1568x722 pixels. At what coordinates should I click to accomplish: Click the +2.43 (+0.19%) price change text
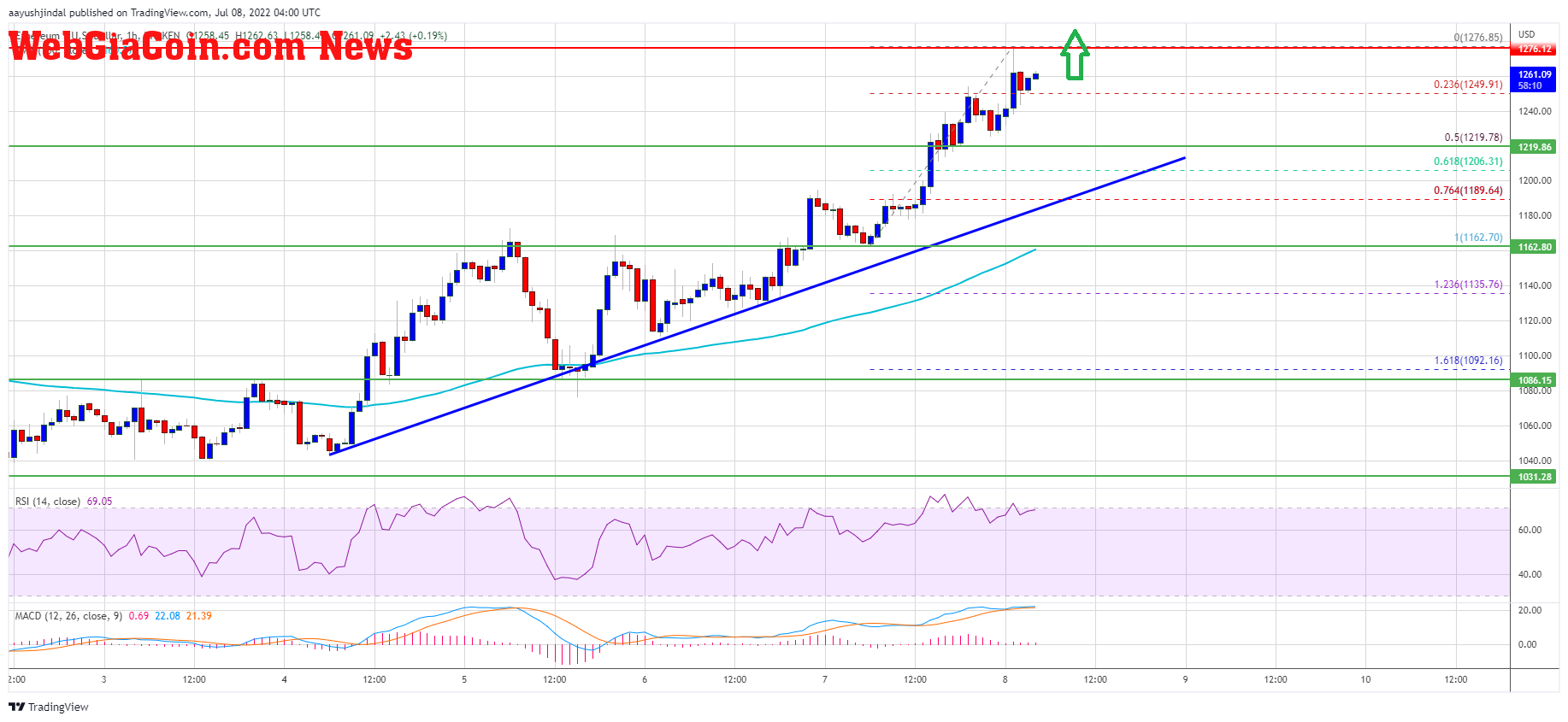click(413, 36)
